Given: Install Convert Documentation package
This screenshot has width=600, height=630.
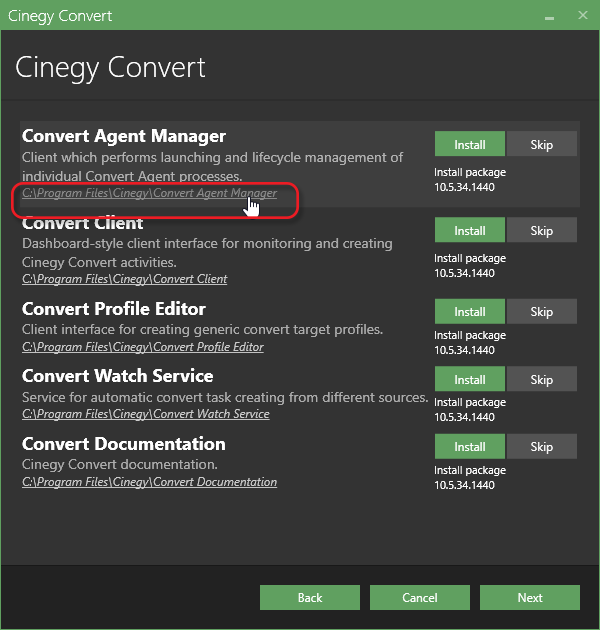Looking at the screenshot, I should click(x=469, y=446).
